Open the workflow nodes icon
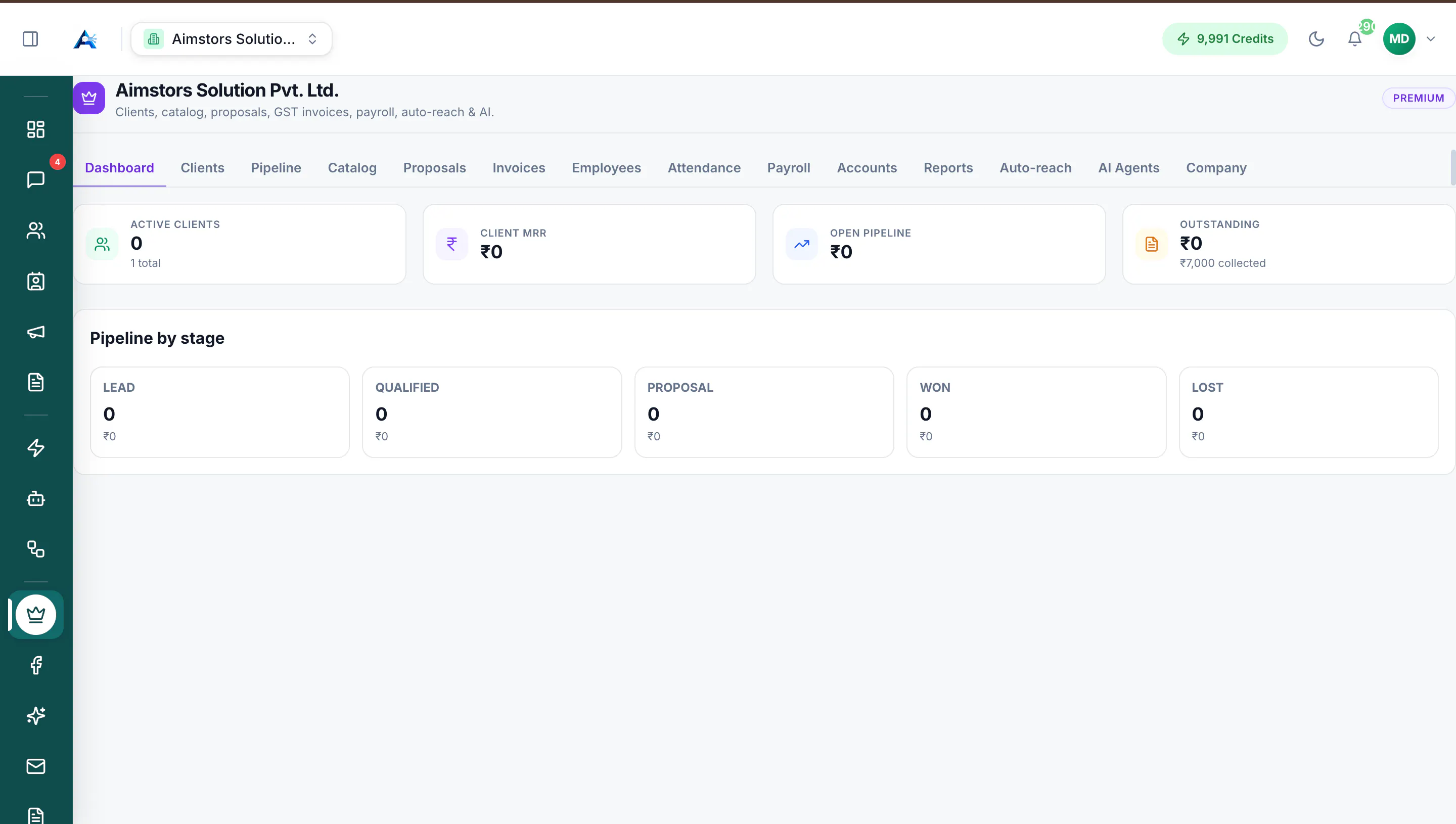This screenshot has width=1456, height=824. click(x=36, y=549)
